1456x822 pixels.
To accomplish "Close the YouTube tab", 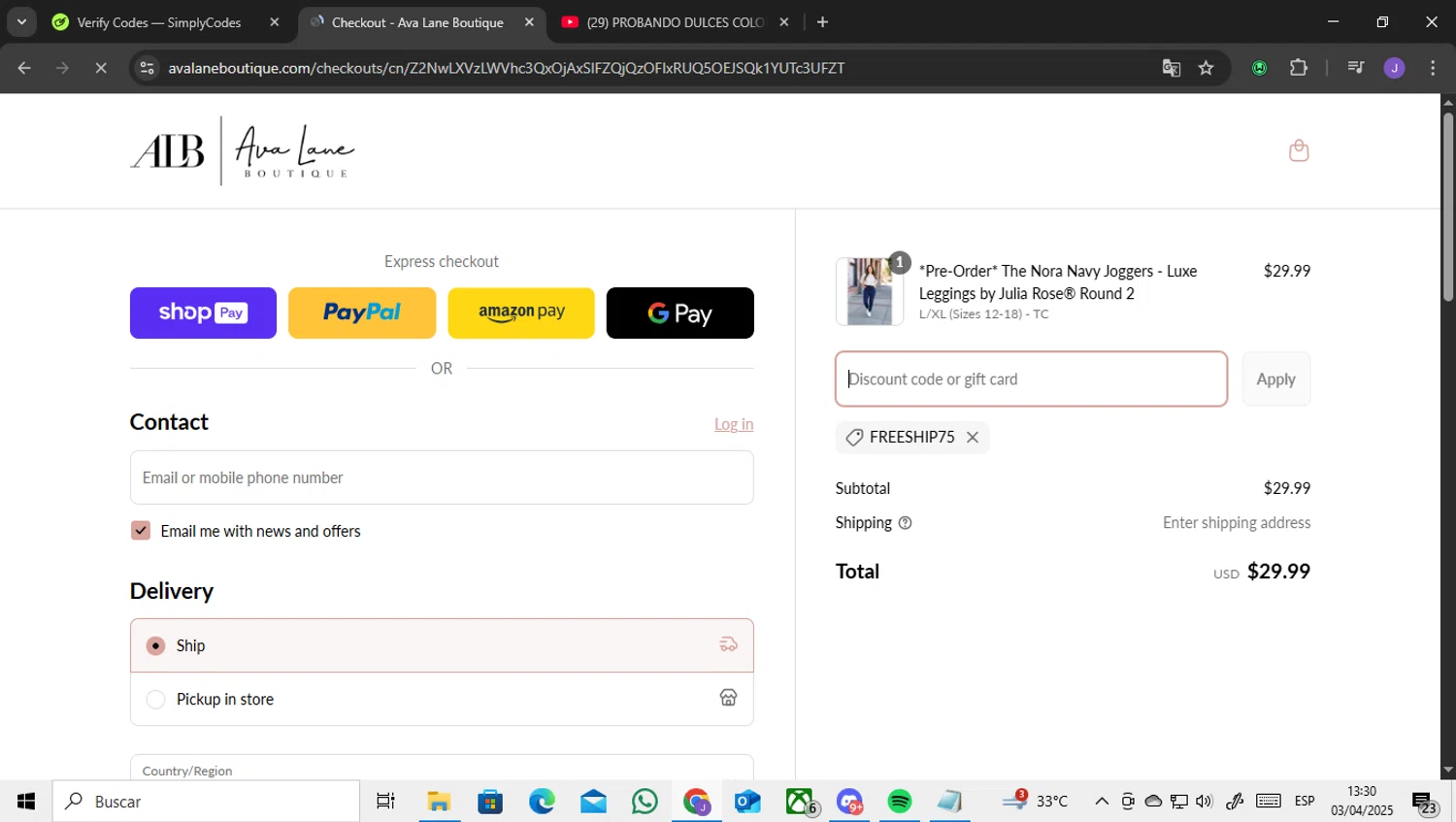I will tap(784, 22).
